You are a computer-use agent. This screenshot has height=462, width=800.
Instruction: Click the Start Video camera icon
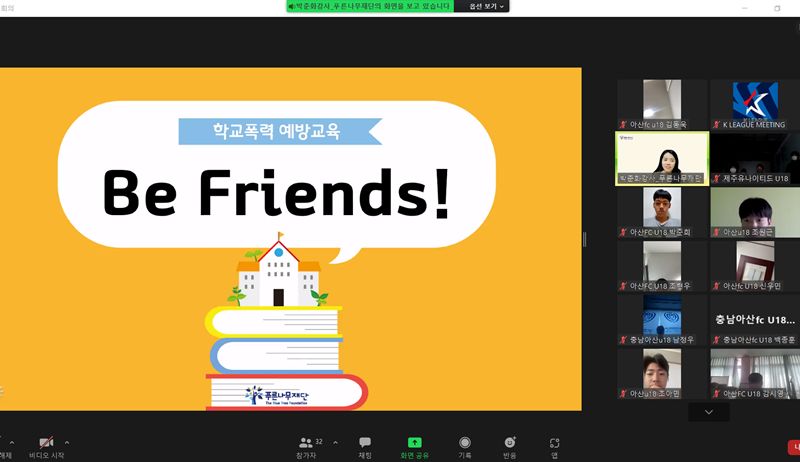point(46,442)
